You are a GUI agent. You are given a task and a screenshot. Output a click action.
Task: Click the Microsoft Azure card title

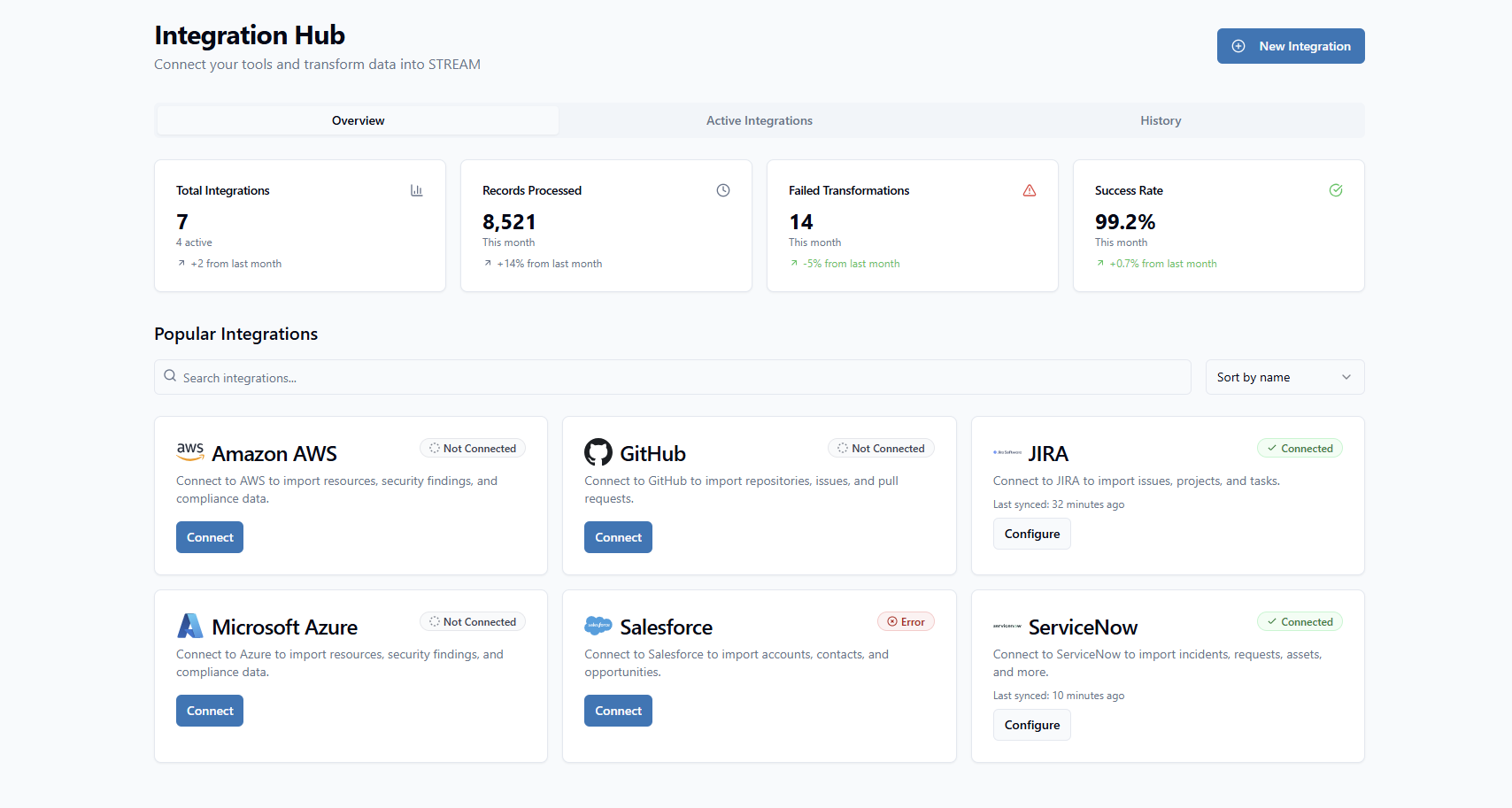[285, 627]
